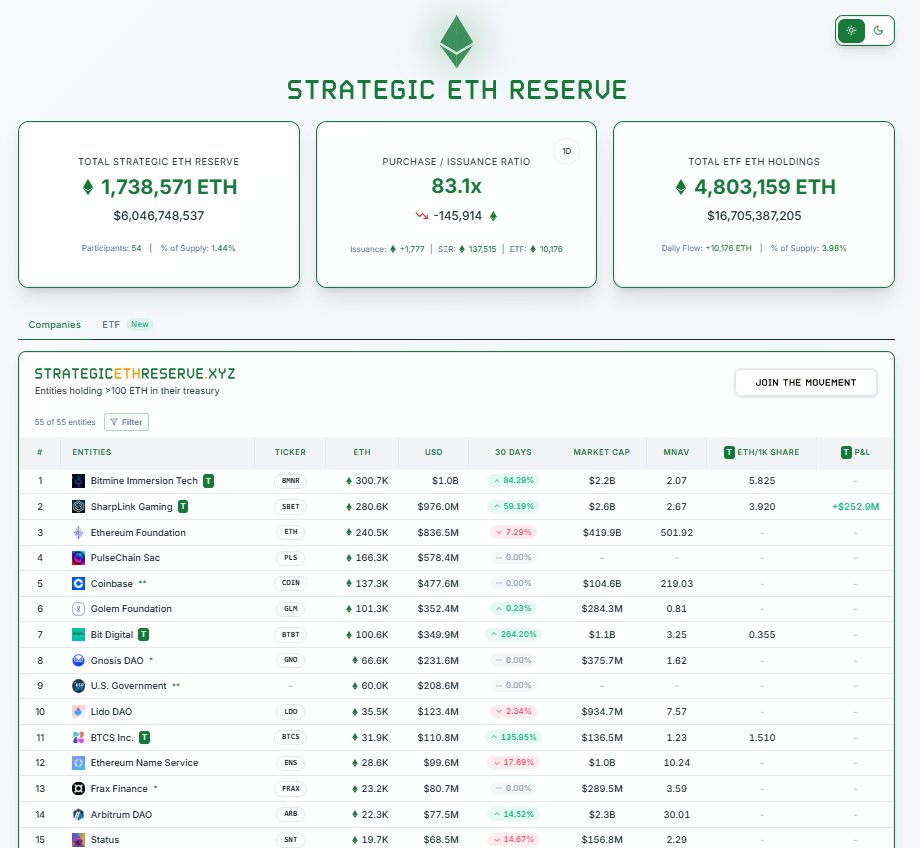
Task: Open the Companies tab
Action: click(x=55, y=325)
